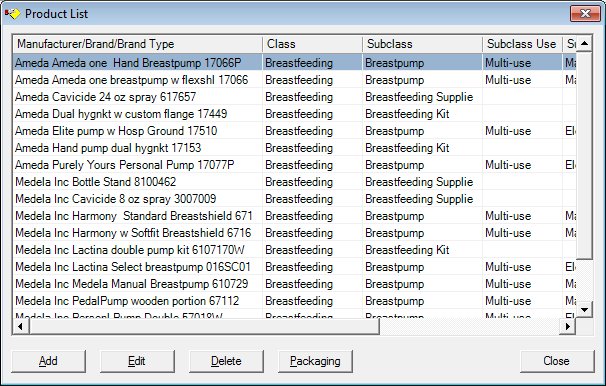
Task: Click the Close button at bottom right
Action: coord(557,361)
